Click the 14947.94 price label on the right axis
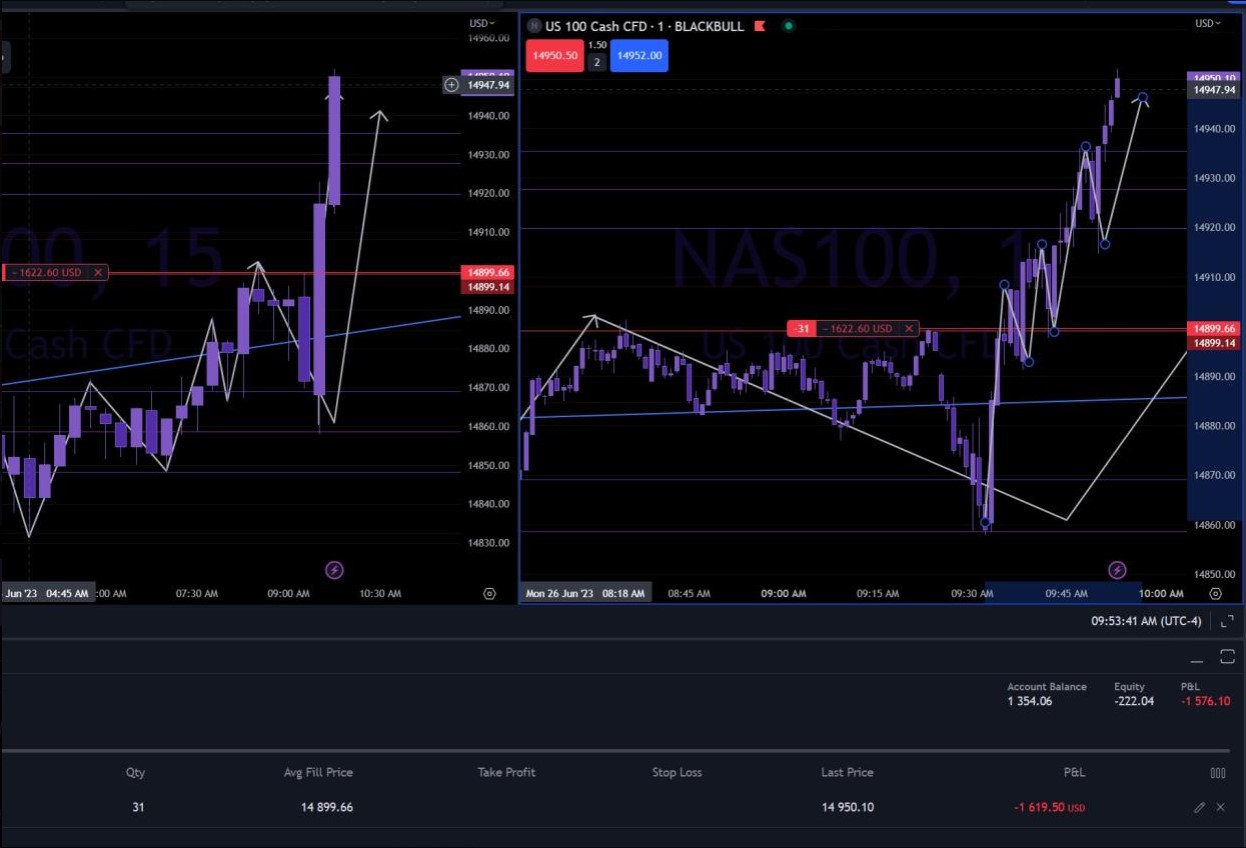This screenshot has width=1246, height=848. (1212, 90)
